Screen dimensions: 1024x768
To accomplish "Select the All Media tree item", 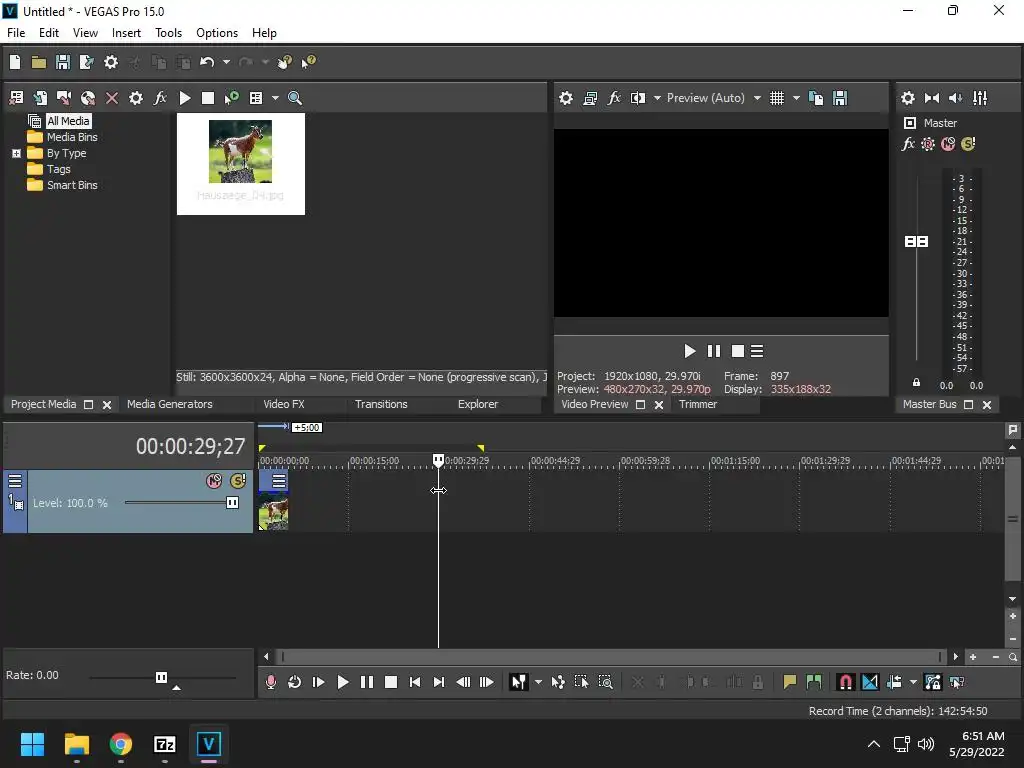I will point(68,121).
